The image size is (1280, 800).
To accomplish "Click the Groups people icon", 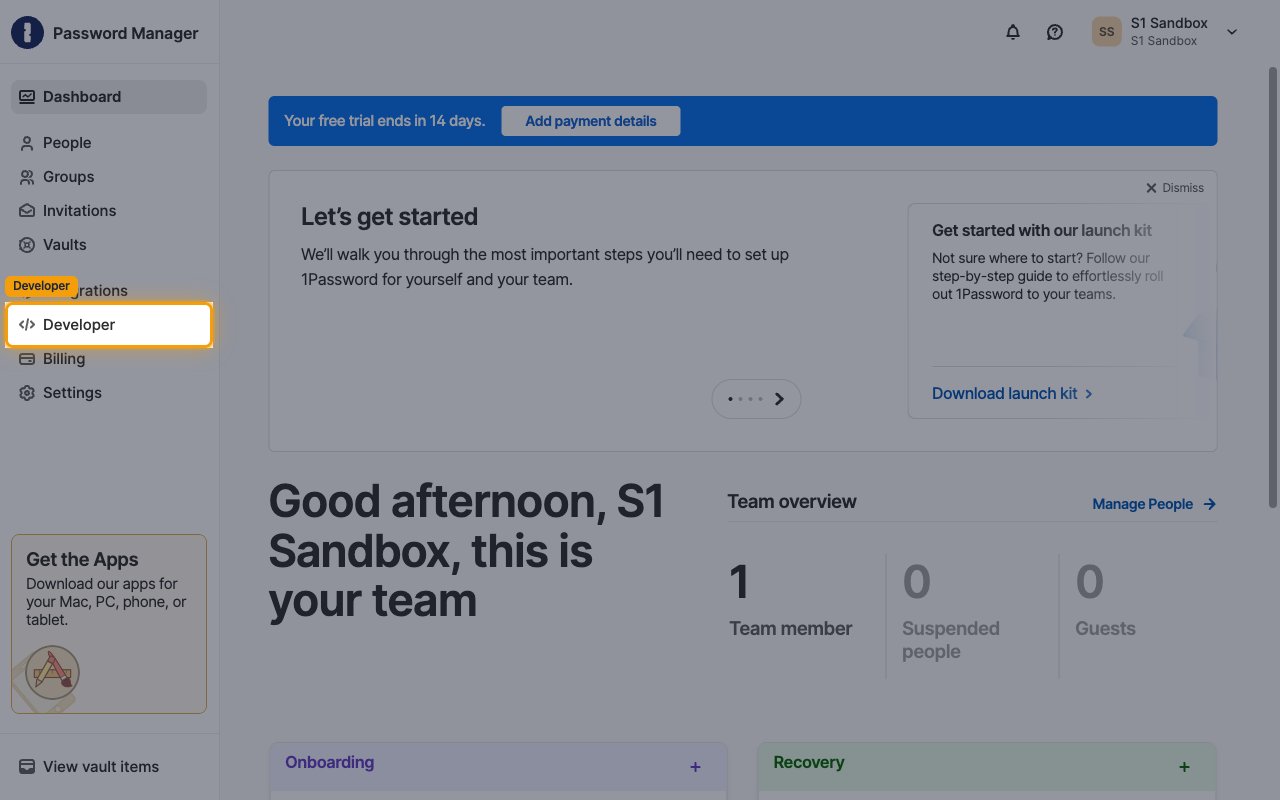I will (27, 177).
